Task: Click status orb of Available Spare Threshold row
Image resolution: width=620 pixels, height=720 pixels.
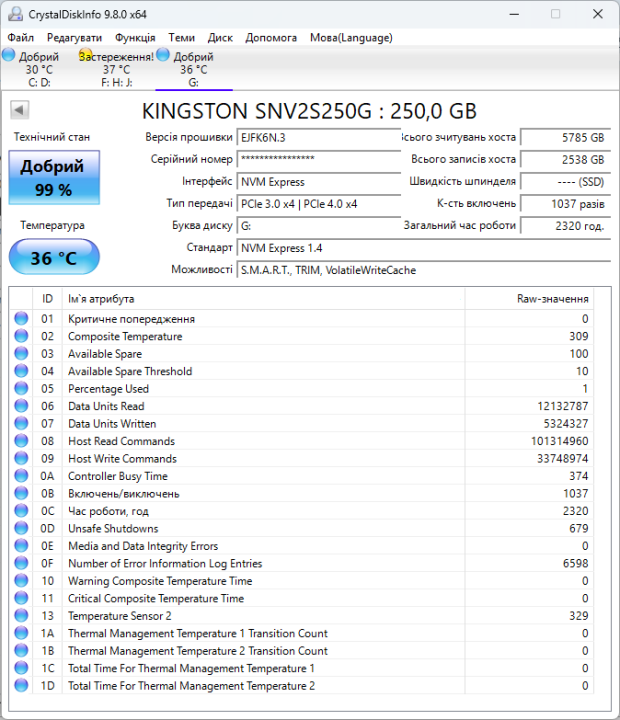Action: pos(21,371)
